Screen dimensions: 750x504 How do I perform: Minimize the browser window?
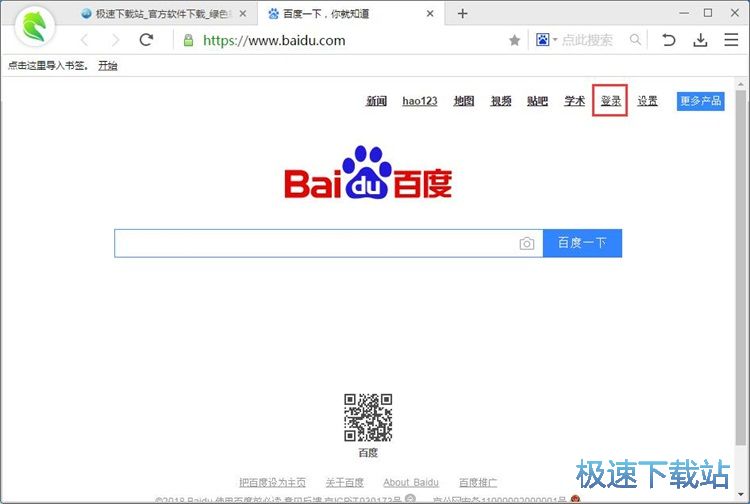click(x=684, y=13)
